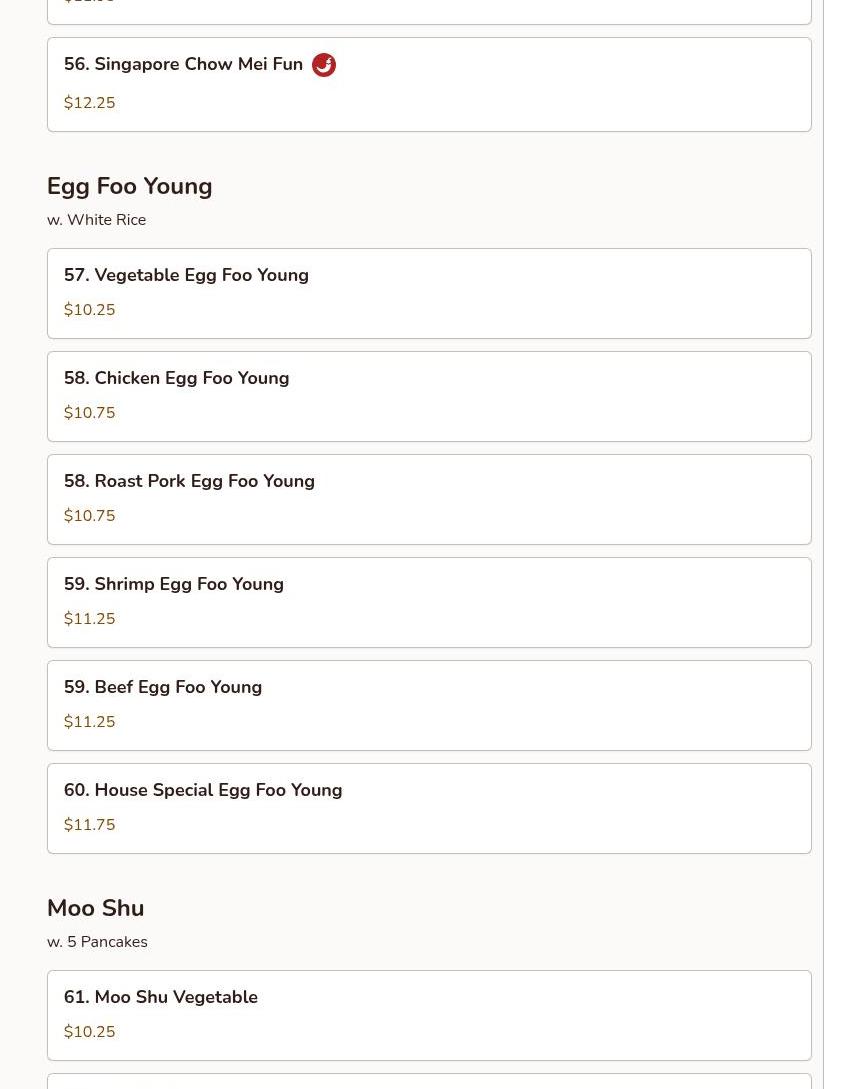Select 58. Roast Pork Egg Foo Young
The width and height of the screenshot is (844, 1089).
point(429,499)
